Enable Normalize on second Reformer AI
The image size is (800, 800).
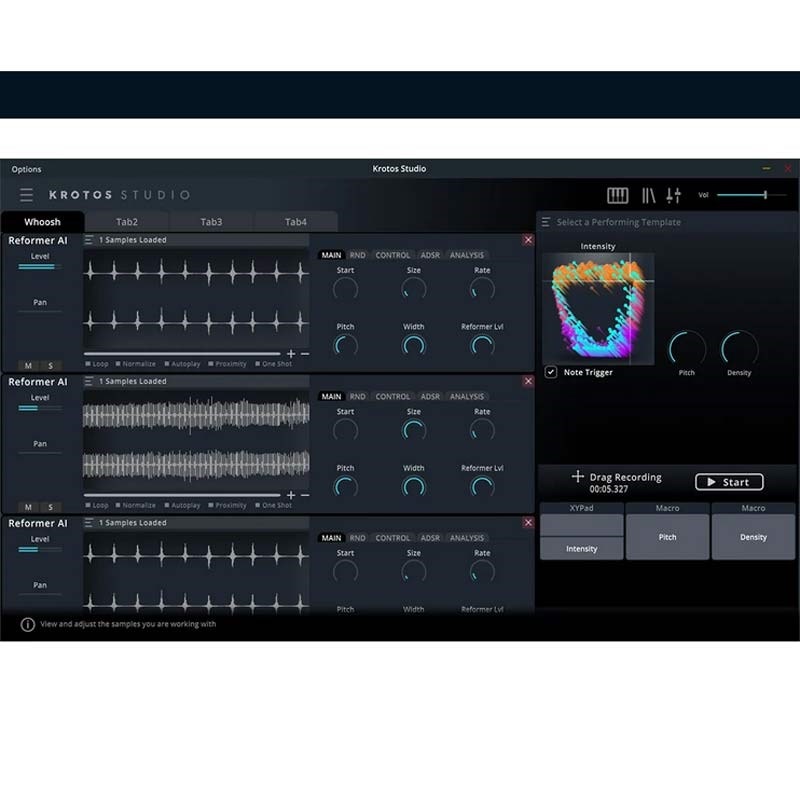[136, 505]
